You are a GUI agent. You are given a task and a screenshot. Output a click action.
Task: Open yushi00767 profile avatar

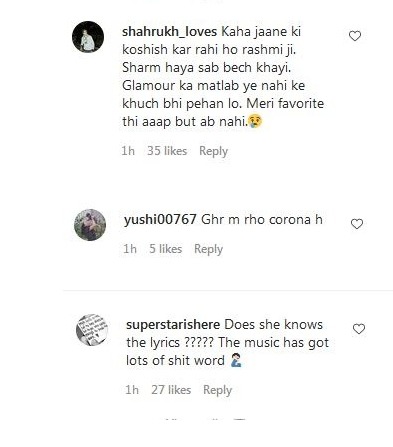click(x=90, y=225)
